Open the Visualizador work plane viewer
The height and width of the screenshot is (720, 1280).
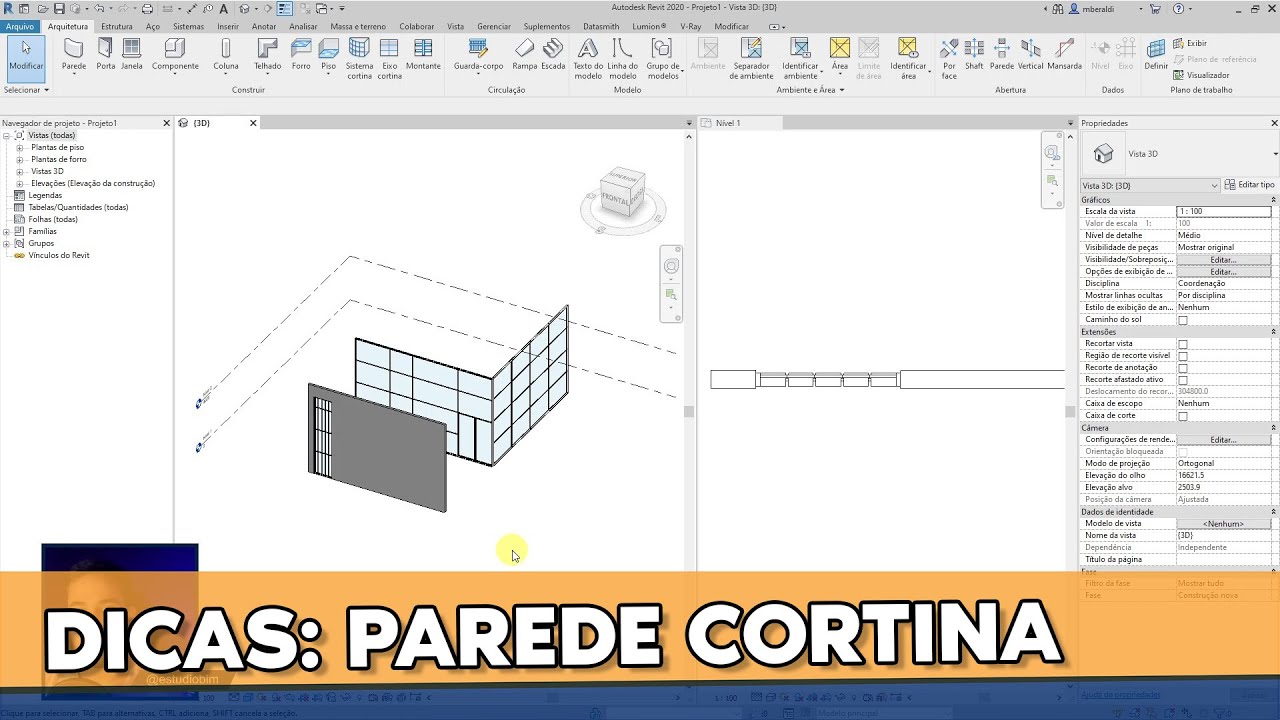click(1202, 75)
